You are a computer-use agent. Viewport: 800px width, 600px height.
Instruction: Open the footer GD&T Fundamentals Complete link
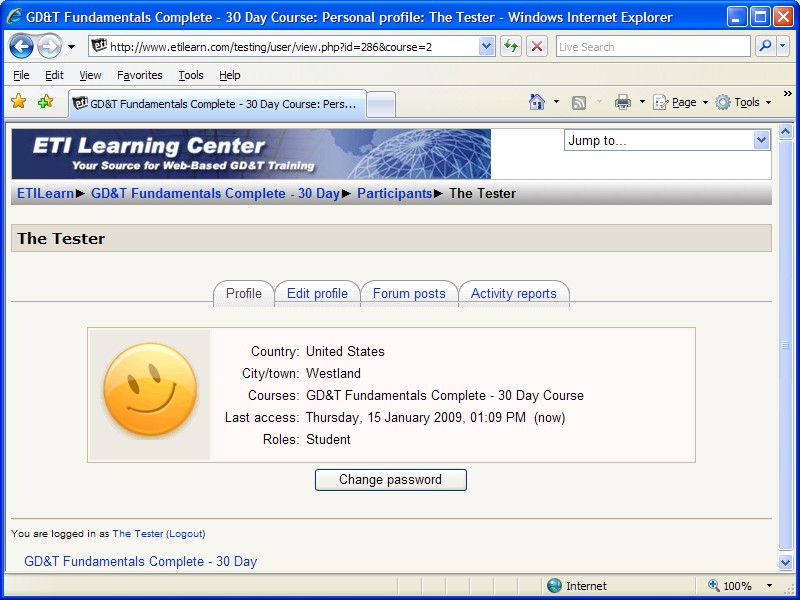[140, 562]
